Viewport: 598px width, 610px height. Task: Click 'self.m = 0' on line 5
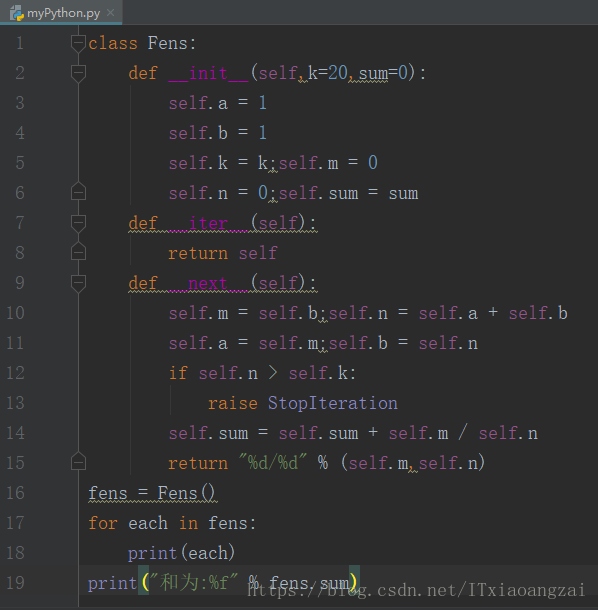pyautogui.click(x=328, y=163)
